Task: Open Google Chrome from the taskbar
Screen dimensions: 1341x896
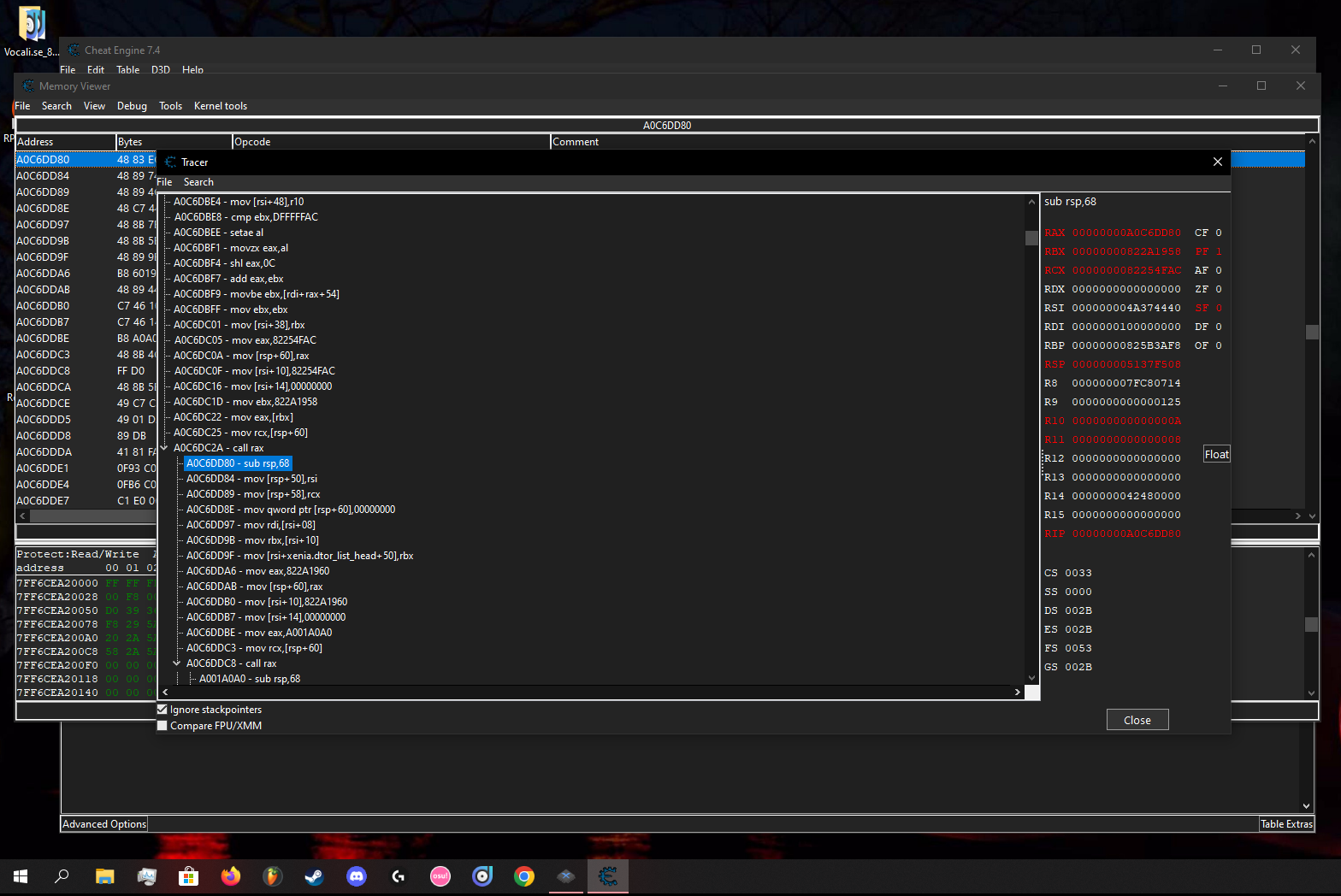Action: tap(524, 876)
